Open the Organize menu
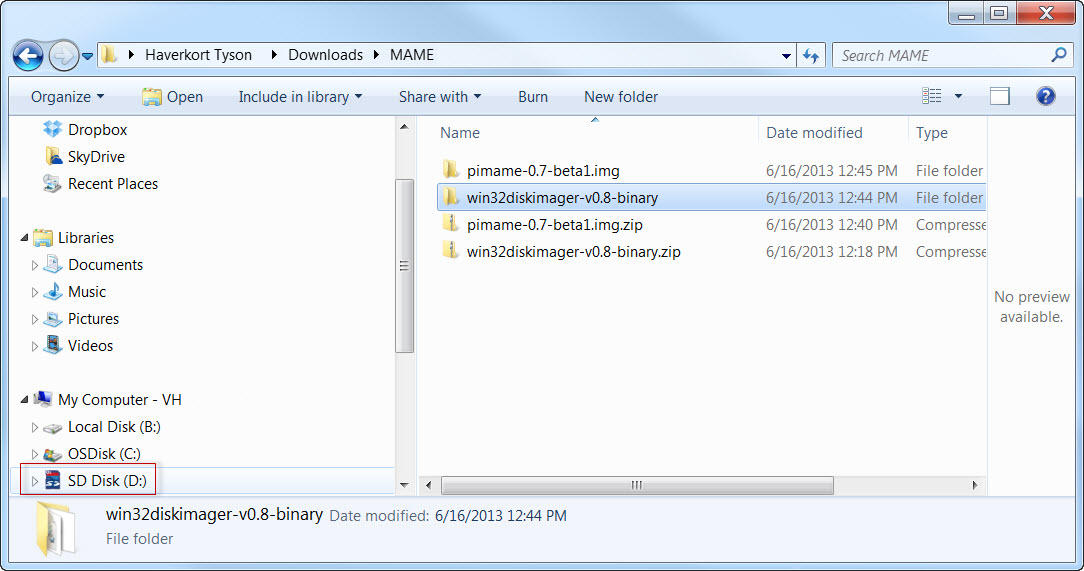 coord(67,97)
